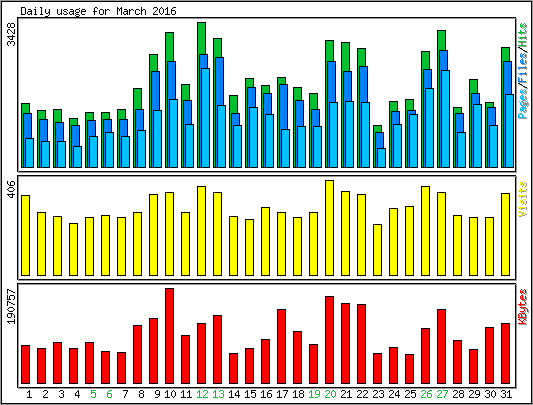Click the green Hits bar top for day 10
Viewport: 533px width, 405px height.
pos(170,47)
